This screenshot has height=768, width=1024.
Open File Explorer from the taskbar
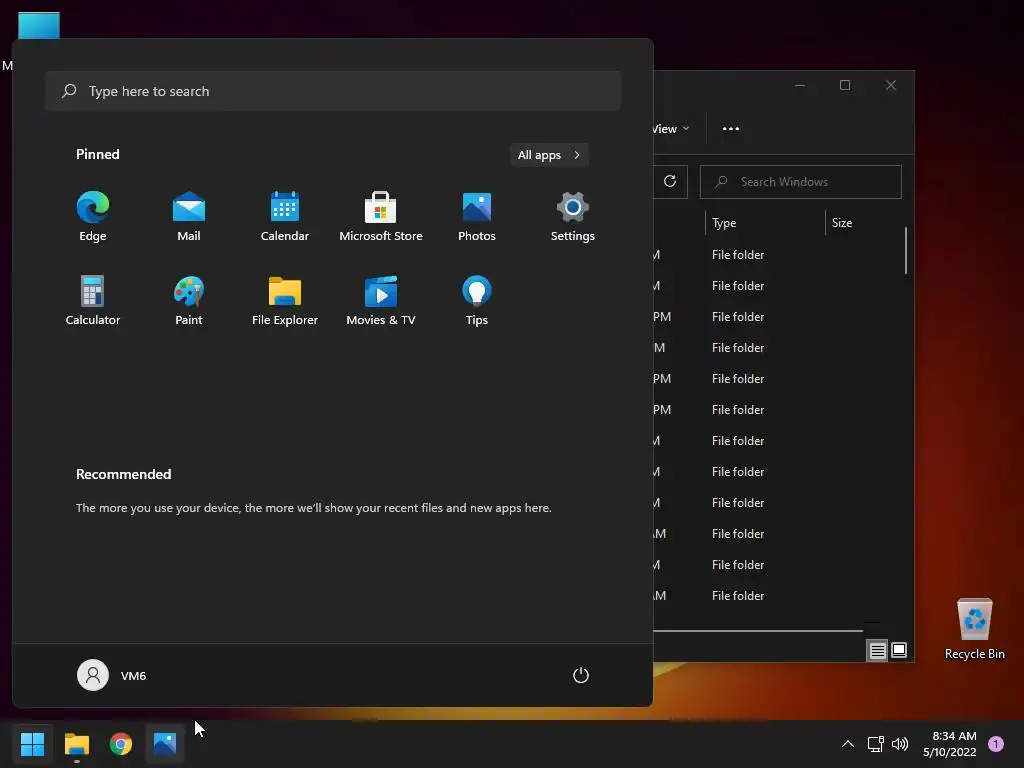click(77, 744)
